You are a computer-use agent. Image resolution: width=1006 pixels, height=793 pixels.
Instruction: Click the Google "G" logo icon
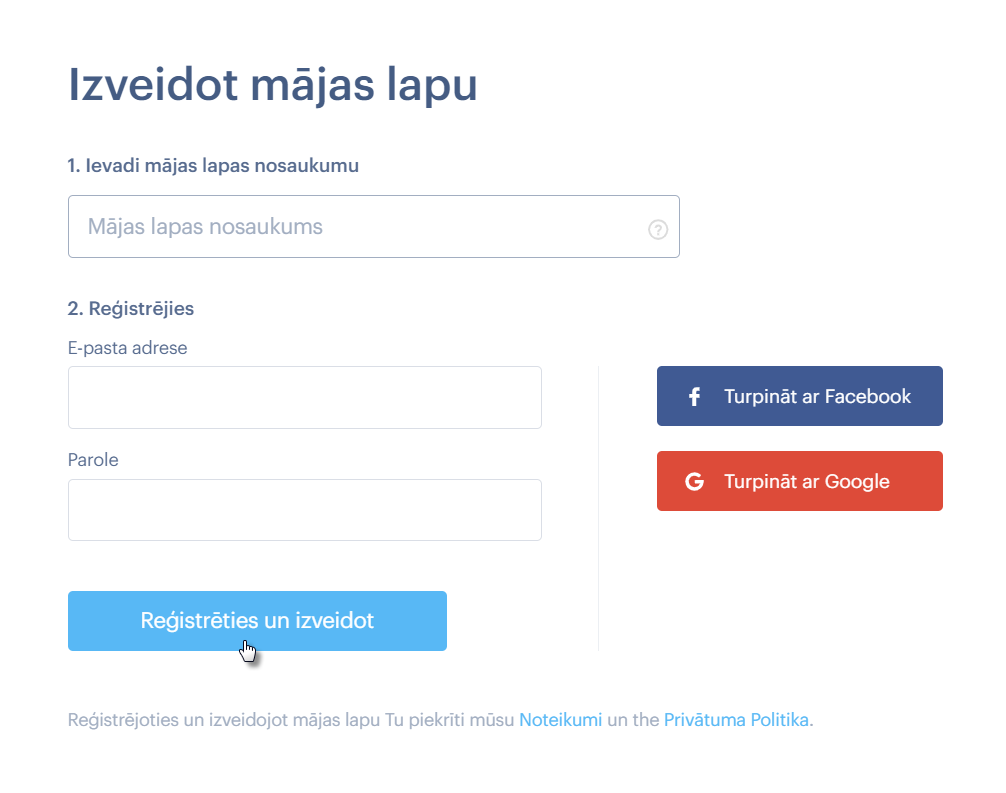click(694, 481)
